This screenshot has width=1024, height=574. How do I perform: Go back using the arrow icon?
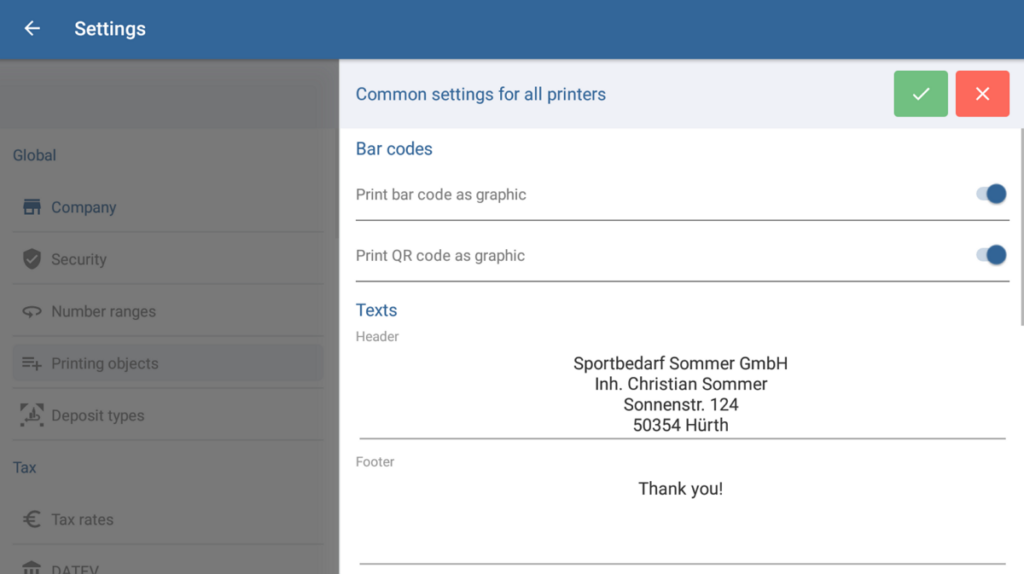tap(32, 29)
